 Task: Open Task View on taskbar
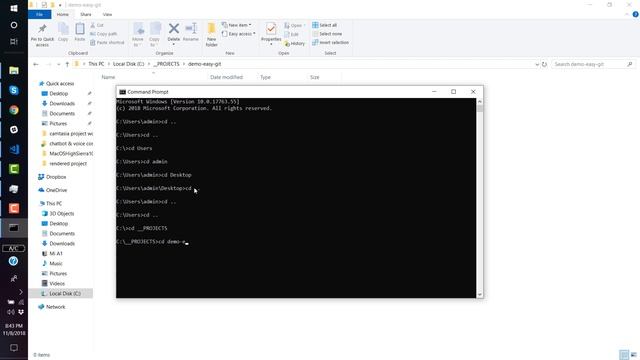[x=13, y=41]
